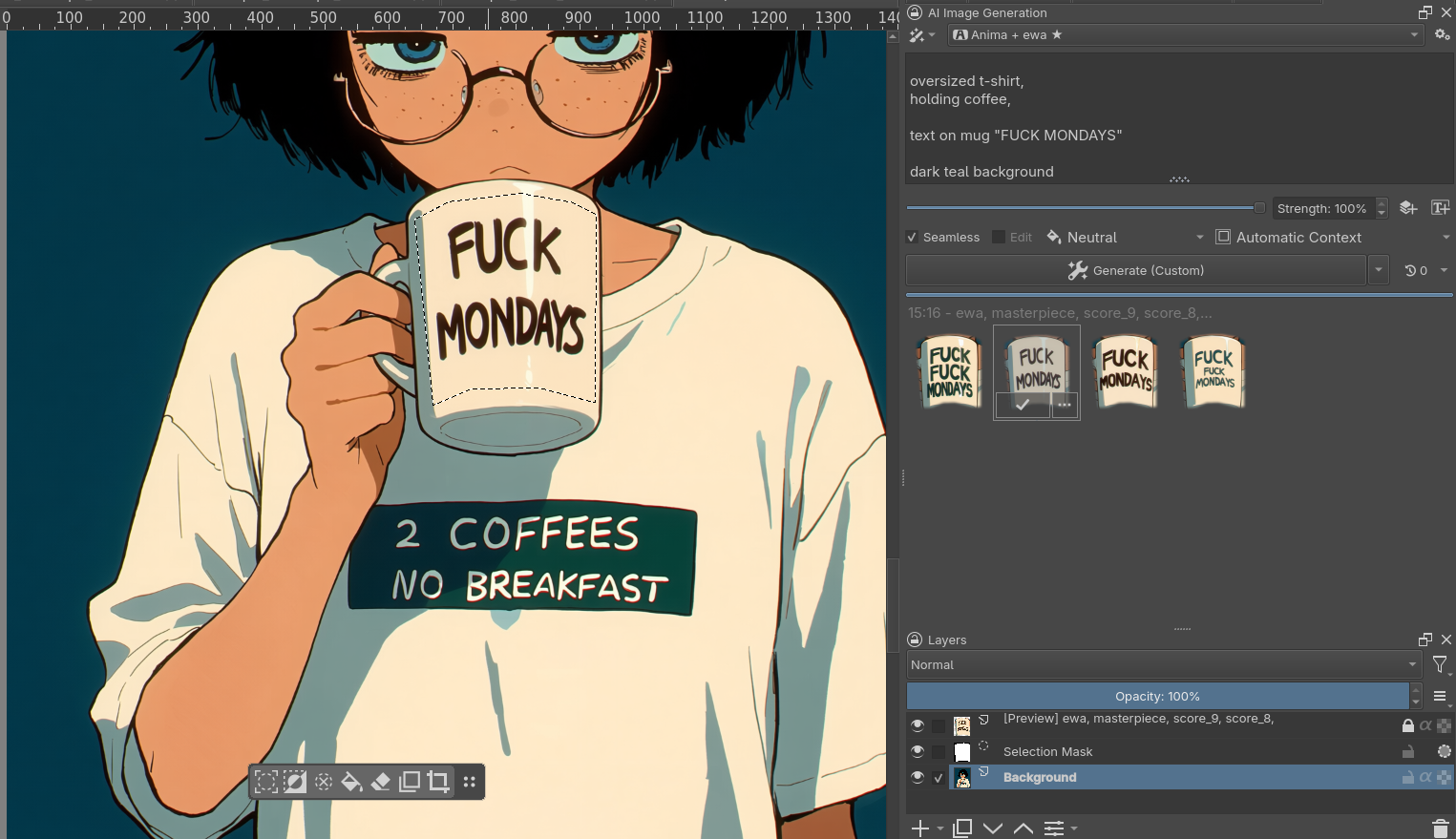Lock the AI Image Generation docker

point(915,12)
